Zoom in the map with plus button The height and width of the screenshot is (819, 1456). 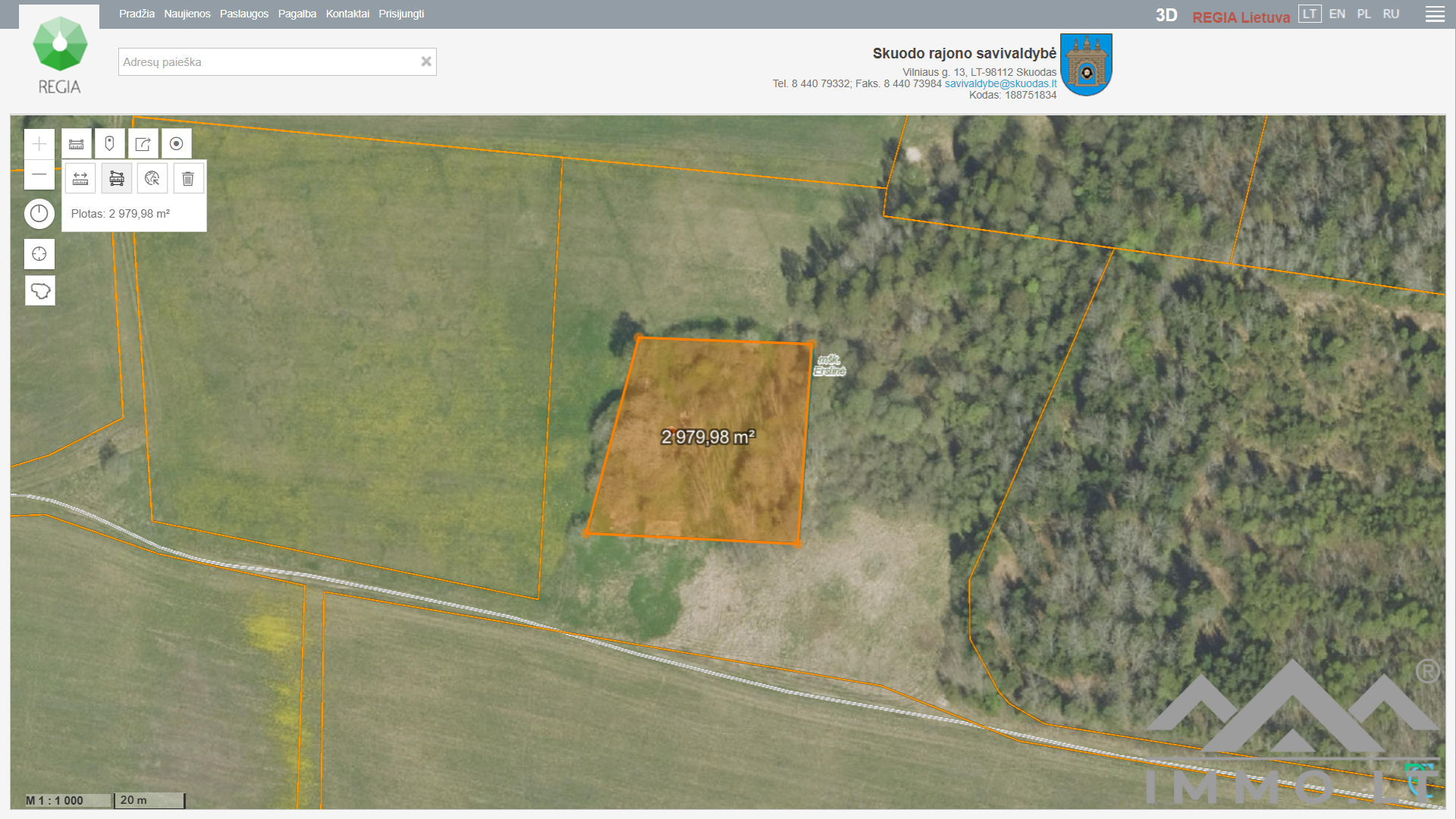point(39,144)
